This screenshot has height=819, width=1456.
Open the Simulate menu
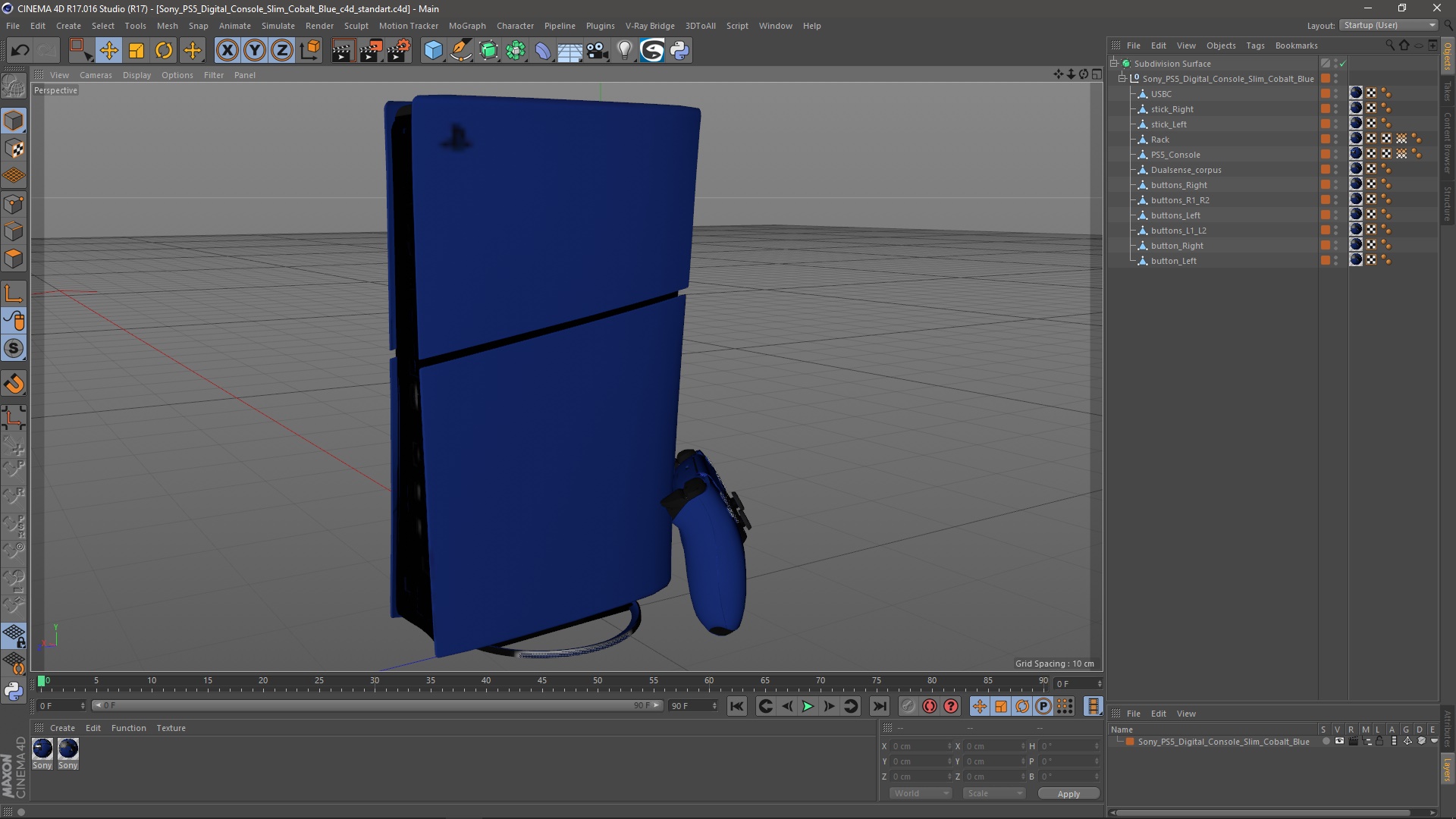tap(278, 26)
